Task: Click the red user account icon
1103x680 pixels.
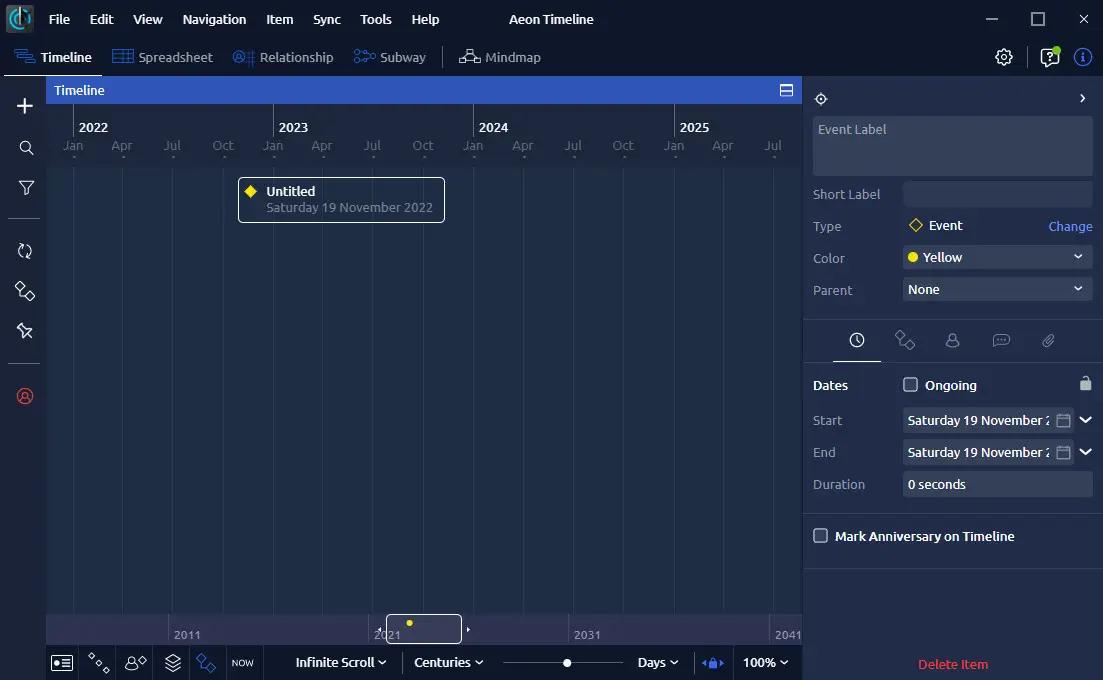Action: tap(25, 396)
